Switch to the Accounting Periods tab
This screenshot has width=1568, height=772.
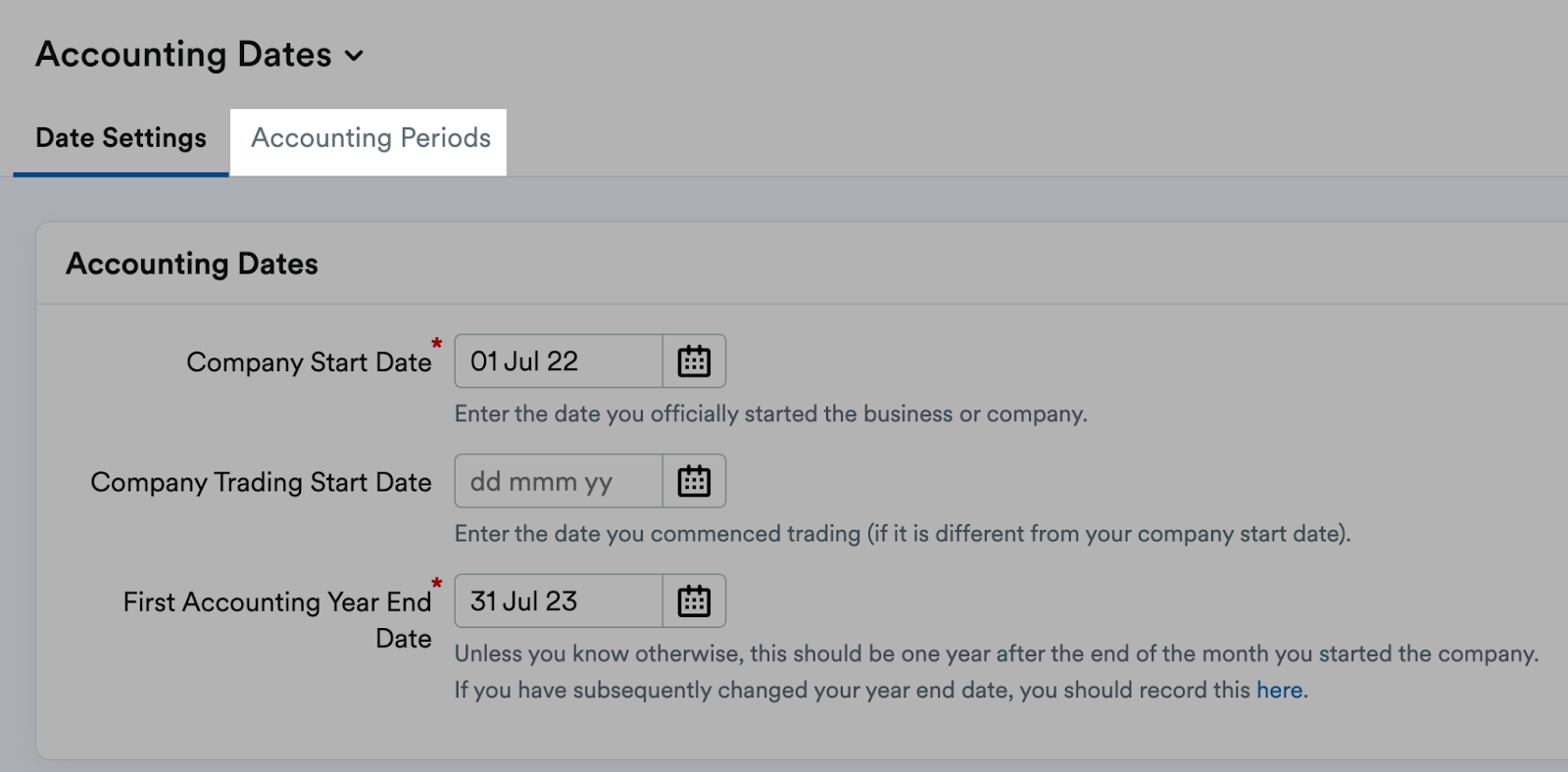[x=369, y=138]
